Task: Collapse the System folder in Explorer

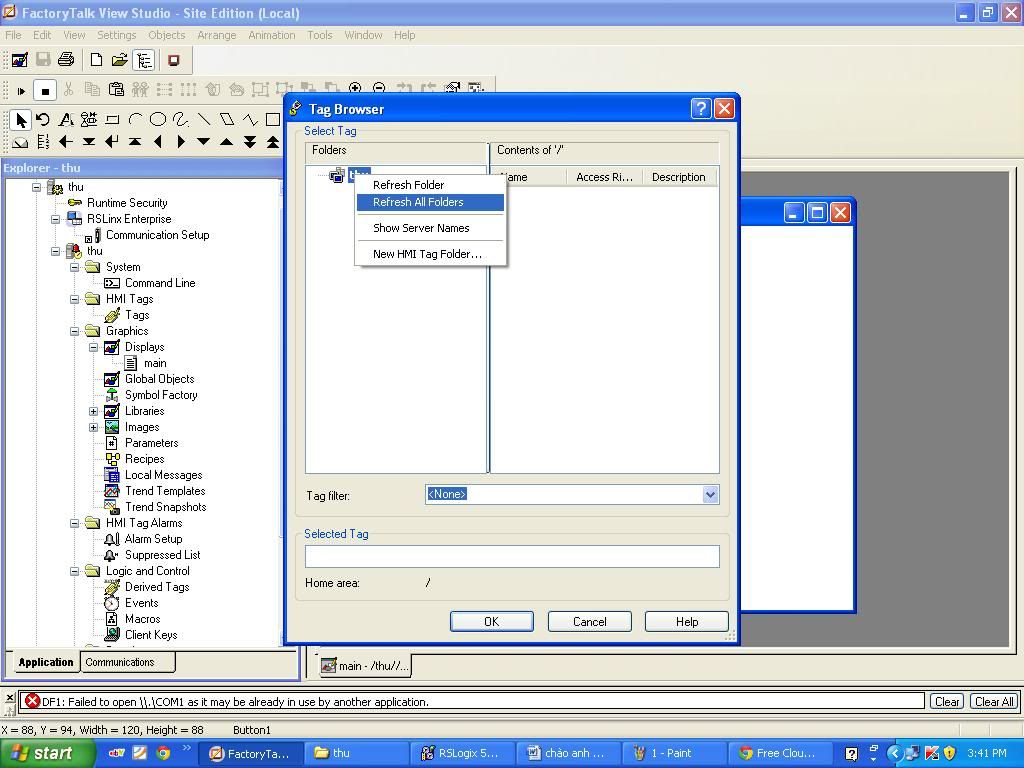Action: pyautogui.click(x=74, y=267)
